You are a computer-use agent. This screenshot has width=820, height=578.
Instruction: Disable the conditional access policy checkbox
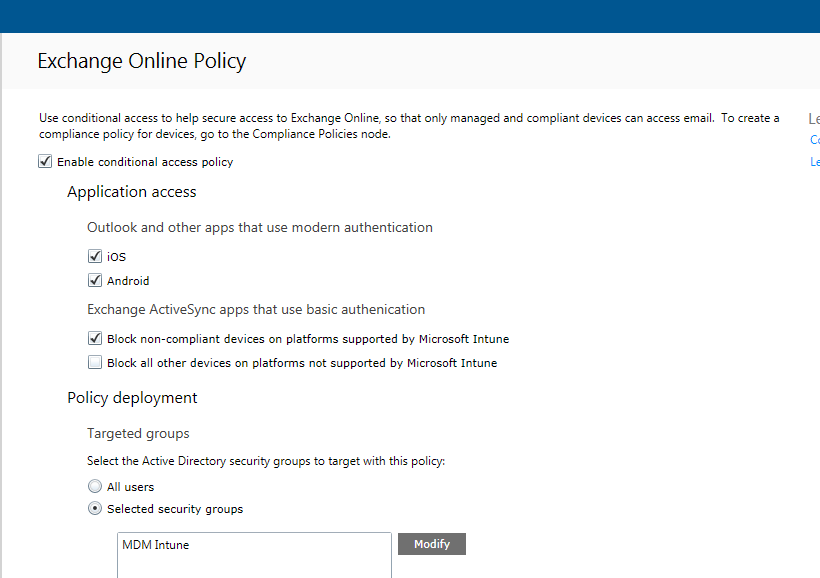coord(45,161)
